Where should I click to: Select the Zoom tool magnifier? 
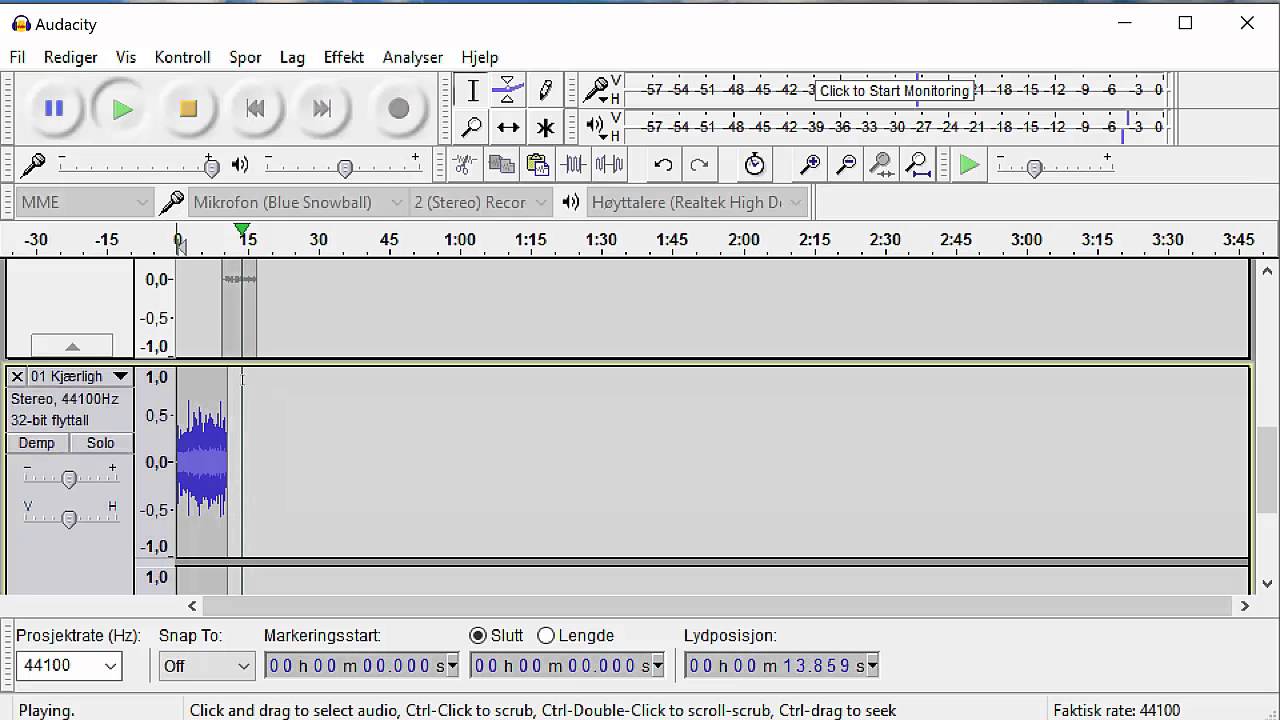tap(472, 127)
